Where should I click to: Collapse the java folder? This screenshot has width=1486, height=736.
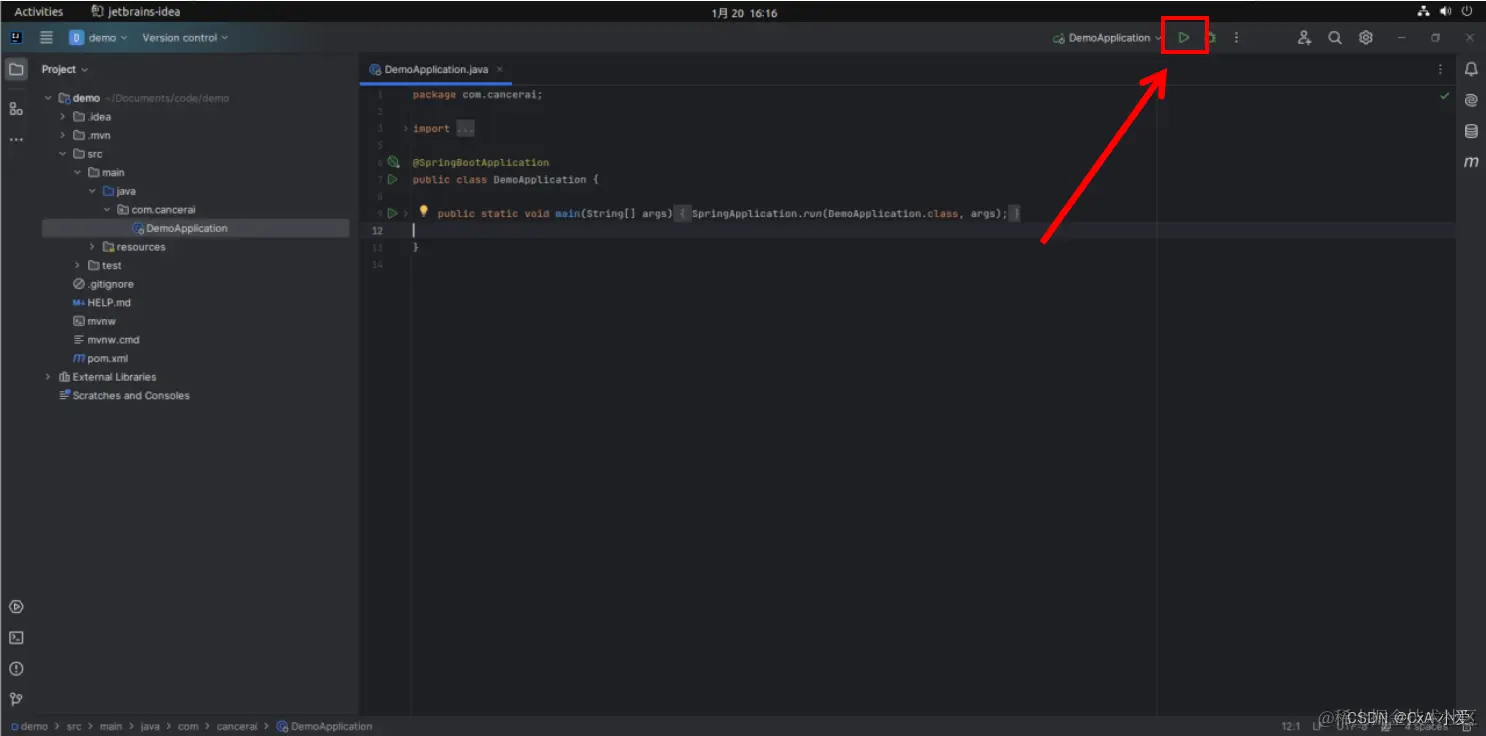tap(92, 191)
